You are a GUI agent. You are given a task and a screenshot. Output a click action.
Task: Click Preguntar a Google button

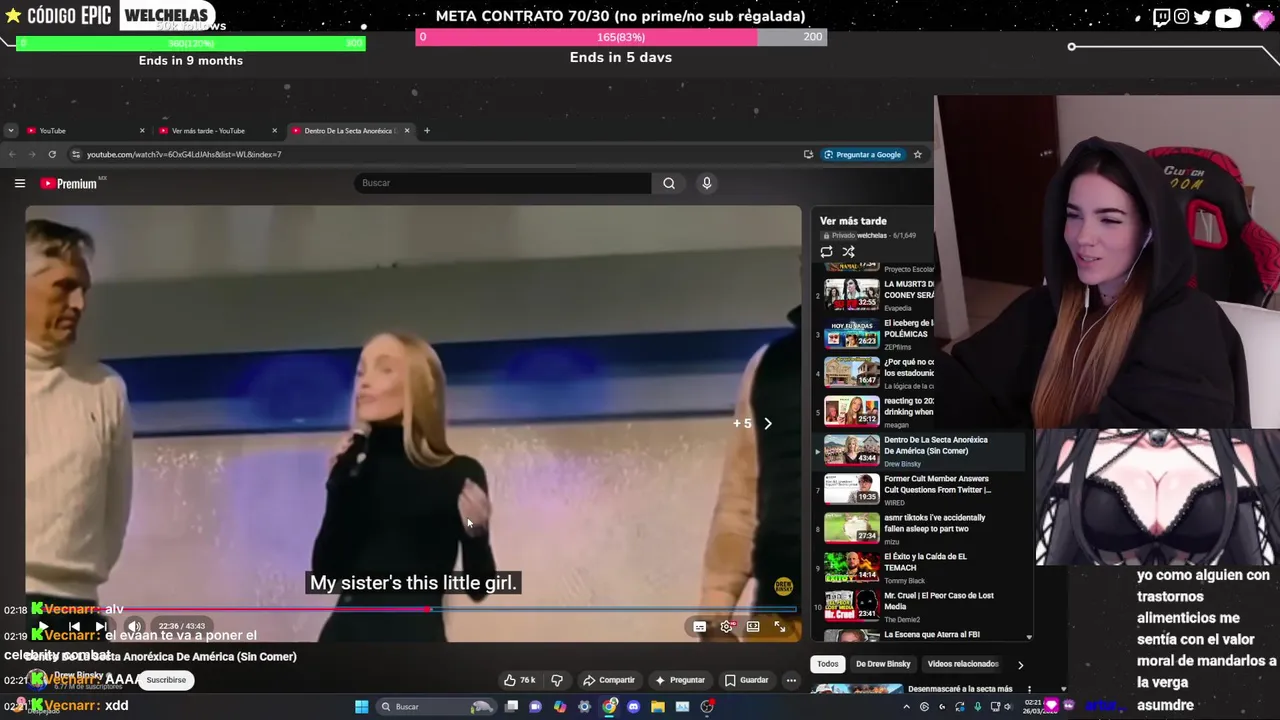[862, 154]
